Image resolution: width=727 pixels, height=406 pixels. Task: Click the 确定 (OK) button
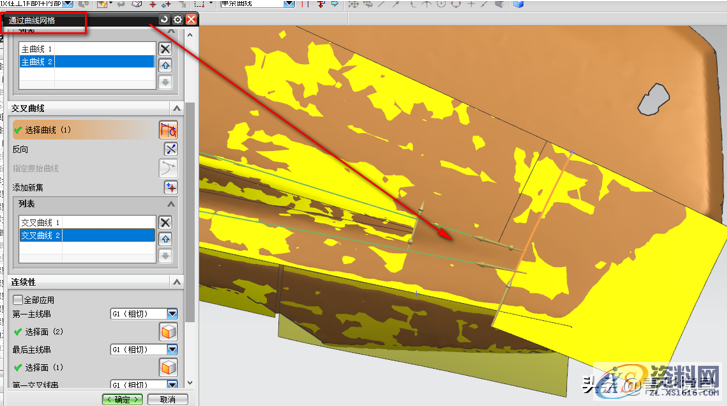[x=122, y=399]
